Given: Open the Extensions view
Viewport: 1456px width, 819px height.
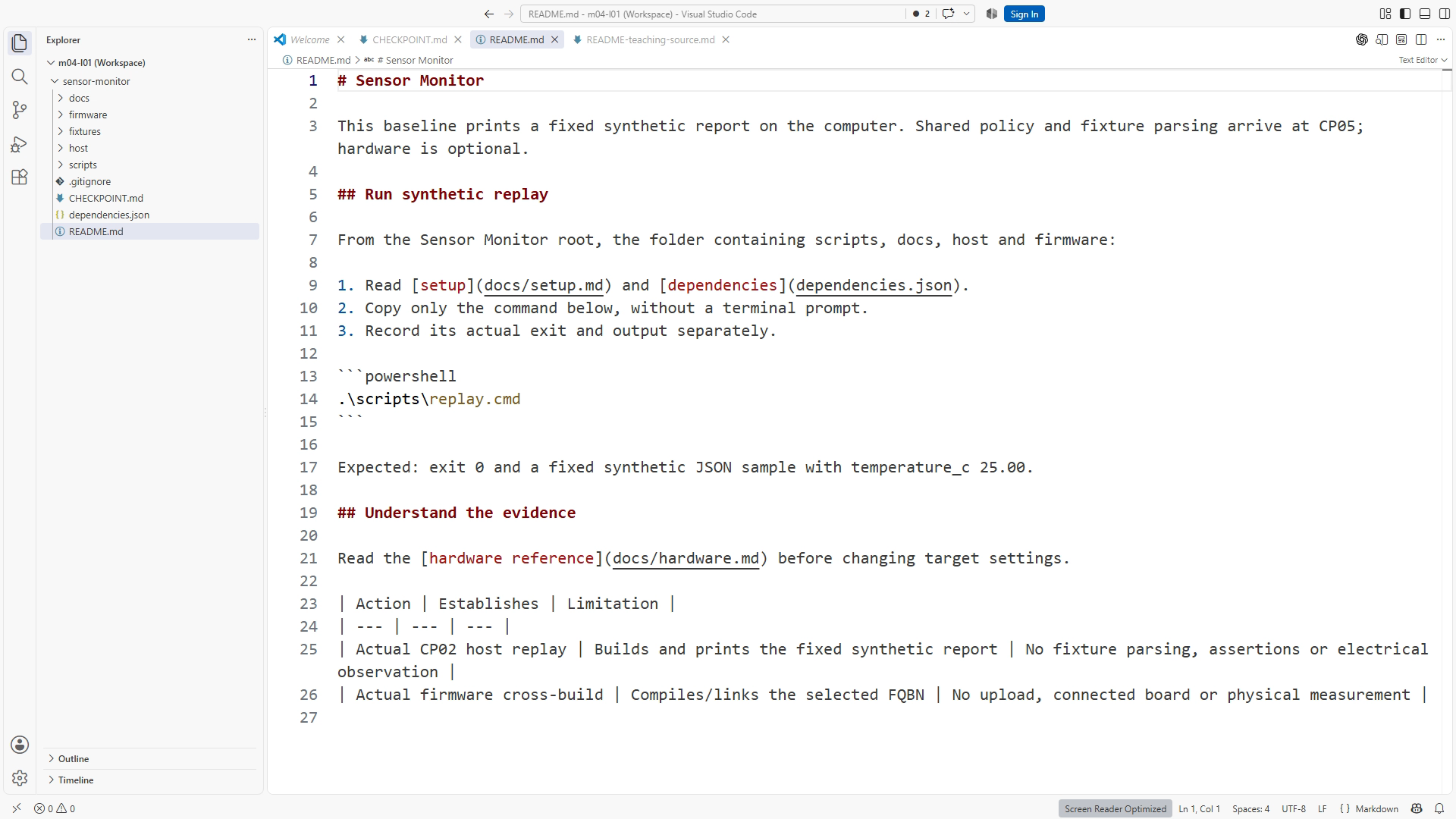Looking at the screenshot, I should (x=20, y=177).
